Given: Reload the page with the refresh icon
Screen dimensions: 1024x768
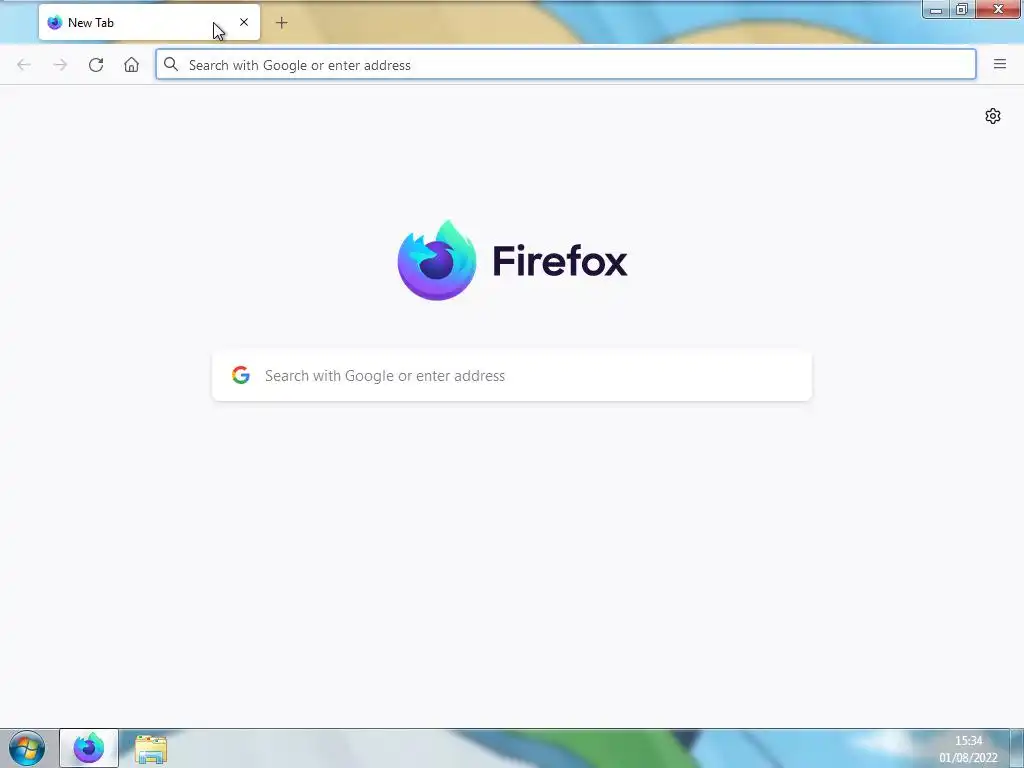Looking at the screenshot, I should [x=96, y=65].
